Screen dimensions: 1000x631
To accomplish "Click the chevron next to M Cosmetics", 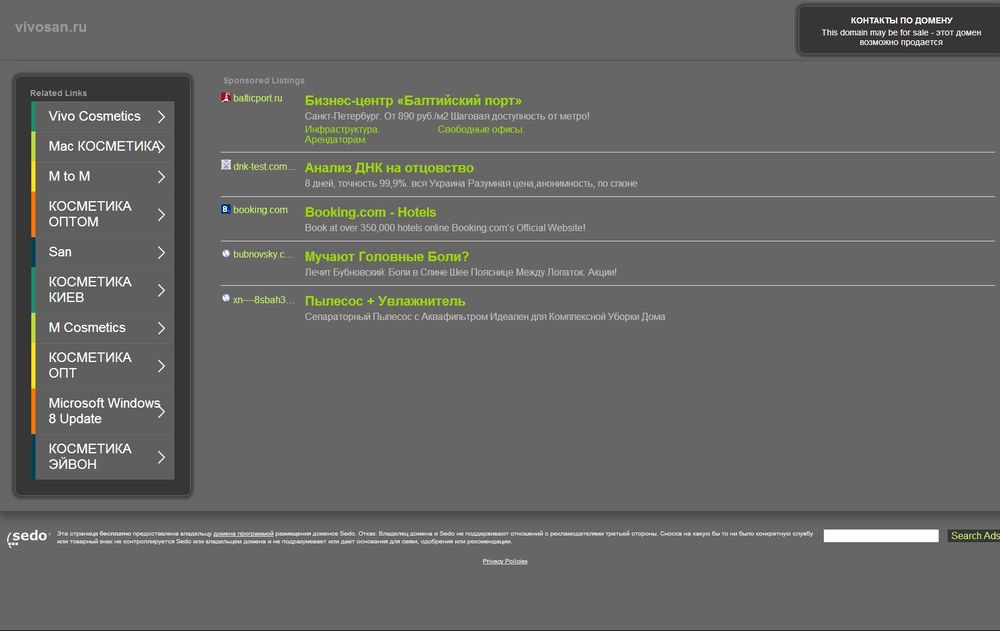I will coord(161,328).
